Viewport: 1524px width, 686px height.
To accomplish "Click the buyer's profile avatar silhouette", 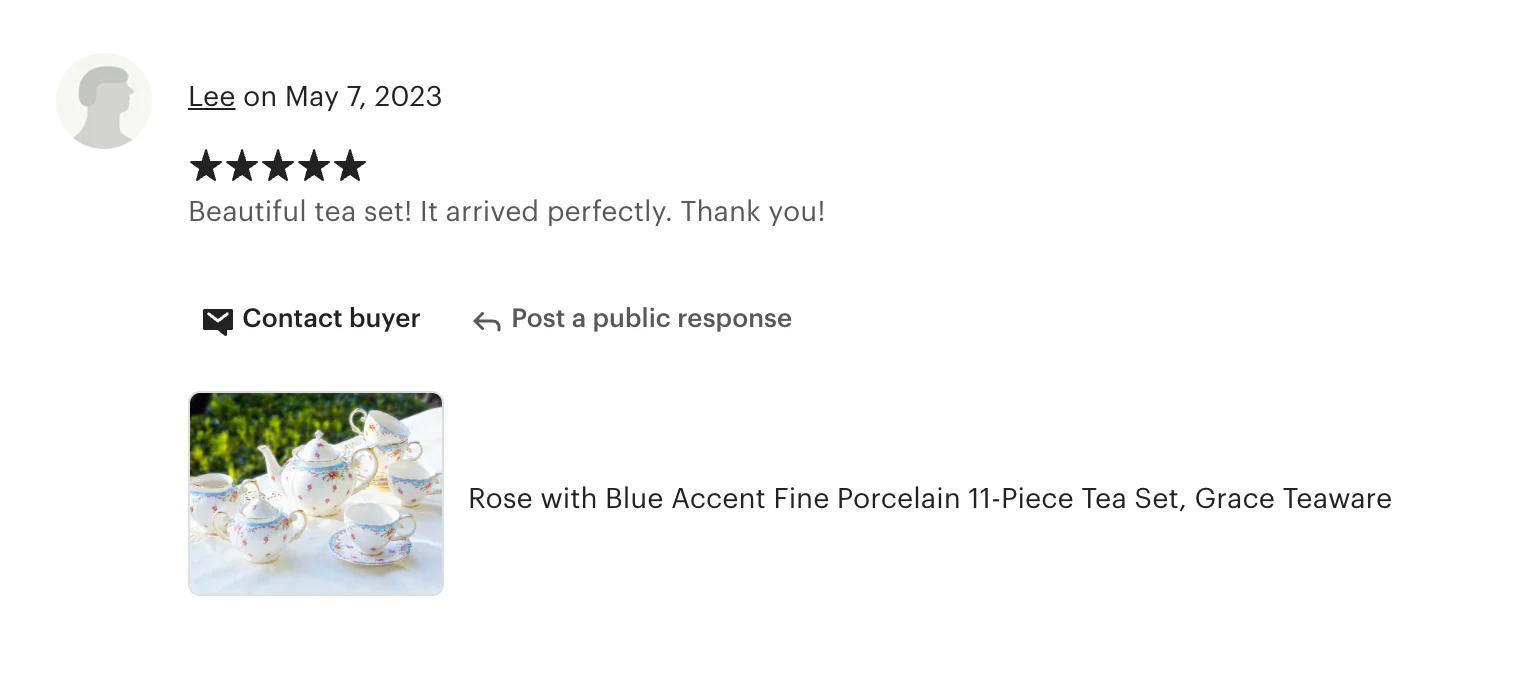I will [x=104, y=101].
